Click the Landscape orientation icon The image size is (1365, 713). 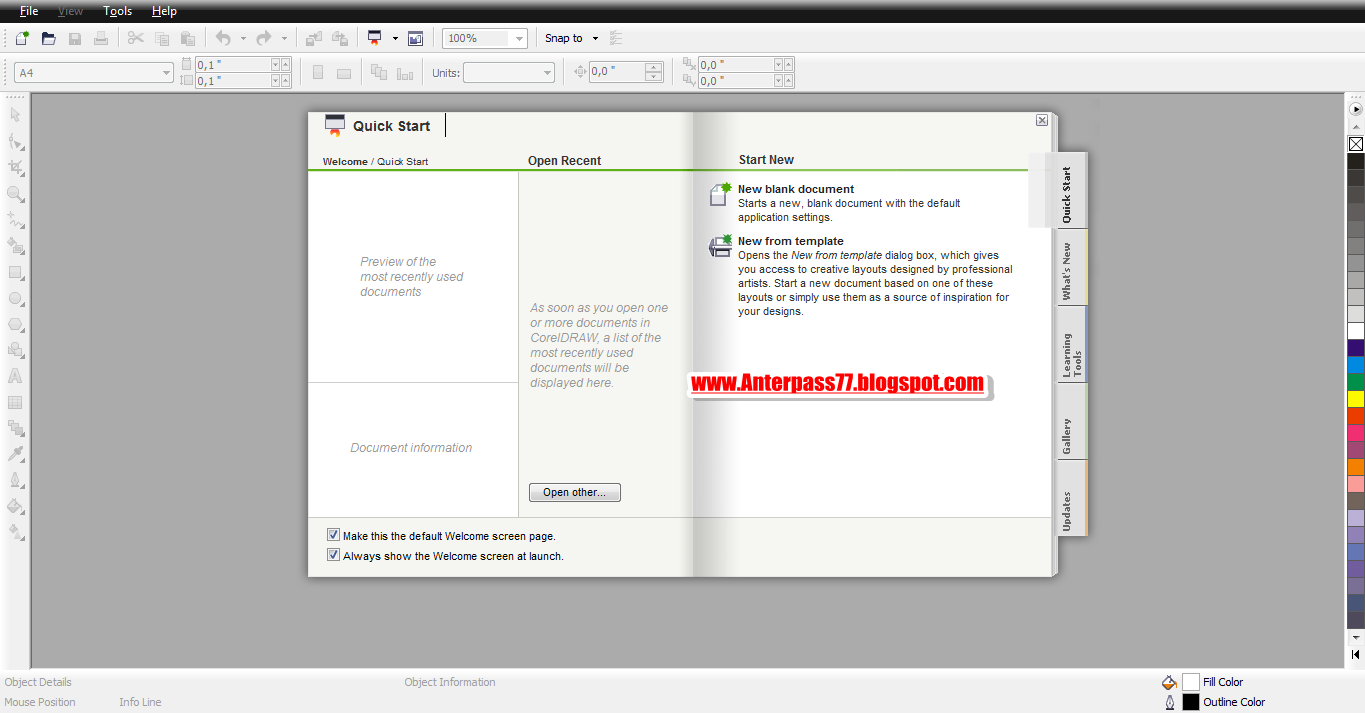(344, 73)
